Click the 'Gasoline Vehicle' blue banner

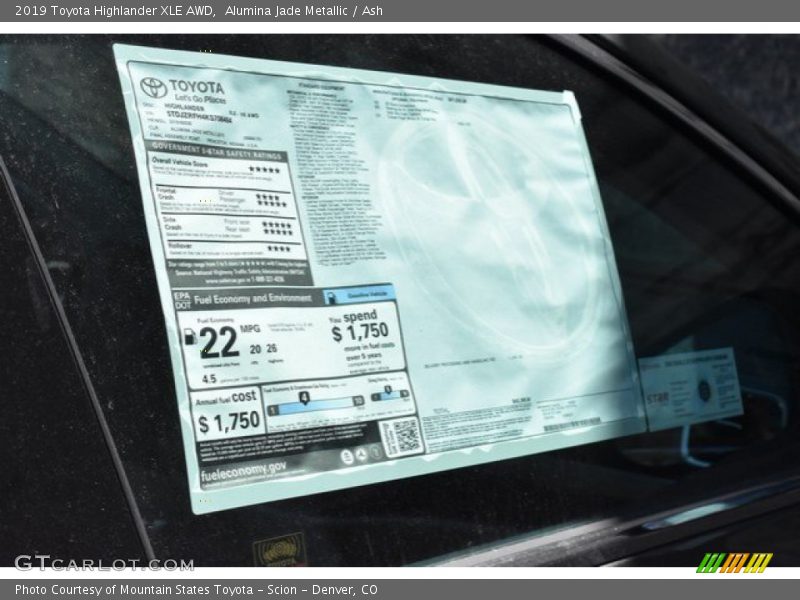tap(359, 295)
